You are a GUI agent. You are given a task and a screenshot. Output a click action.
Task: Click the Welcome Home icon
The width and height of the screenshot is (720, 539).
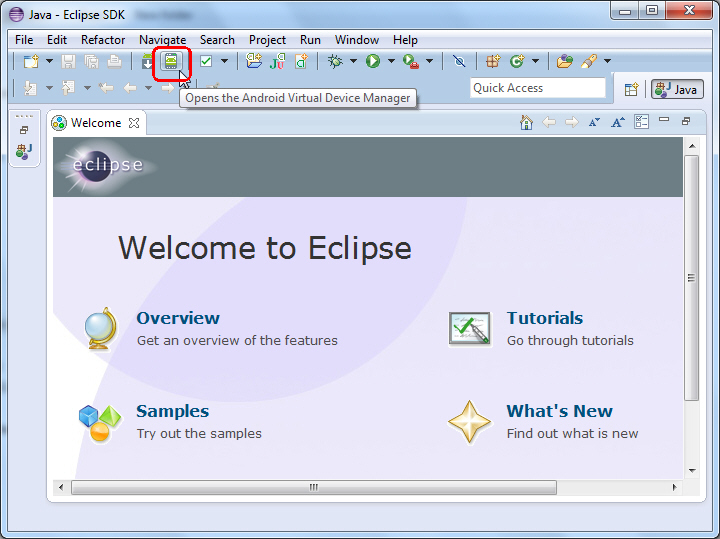(526, 122)
